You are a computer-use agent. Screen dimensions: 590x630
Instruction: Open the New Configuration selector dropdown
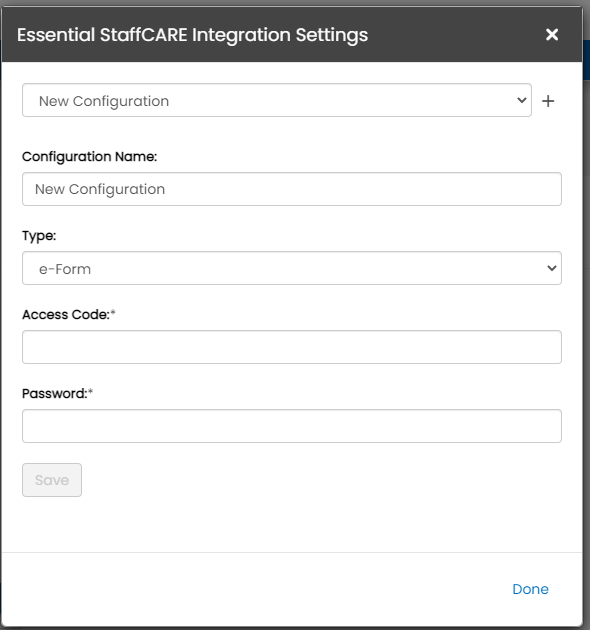click(x=277, y=100)
